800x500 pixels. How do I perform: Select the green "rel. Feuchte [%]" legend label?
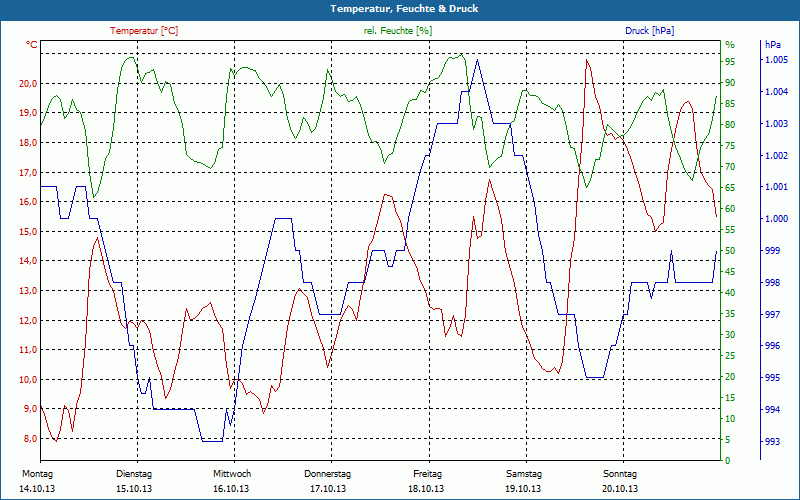coord(397,31)
